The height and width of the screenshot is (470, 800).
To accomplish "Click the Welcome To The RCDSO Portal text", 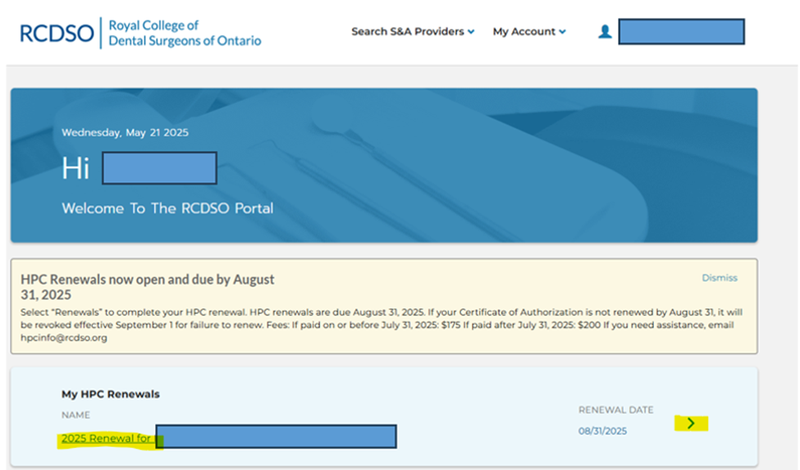I will click(167, 208).
